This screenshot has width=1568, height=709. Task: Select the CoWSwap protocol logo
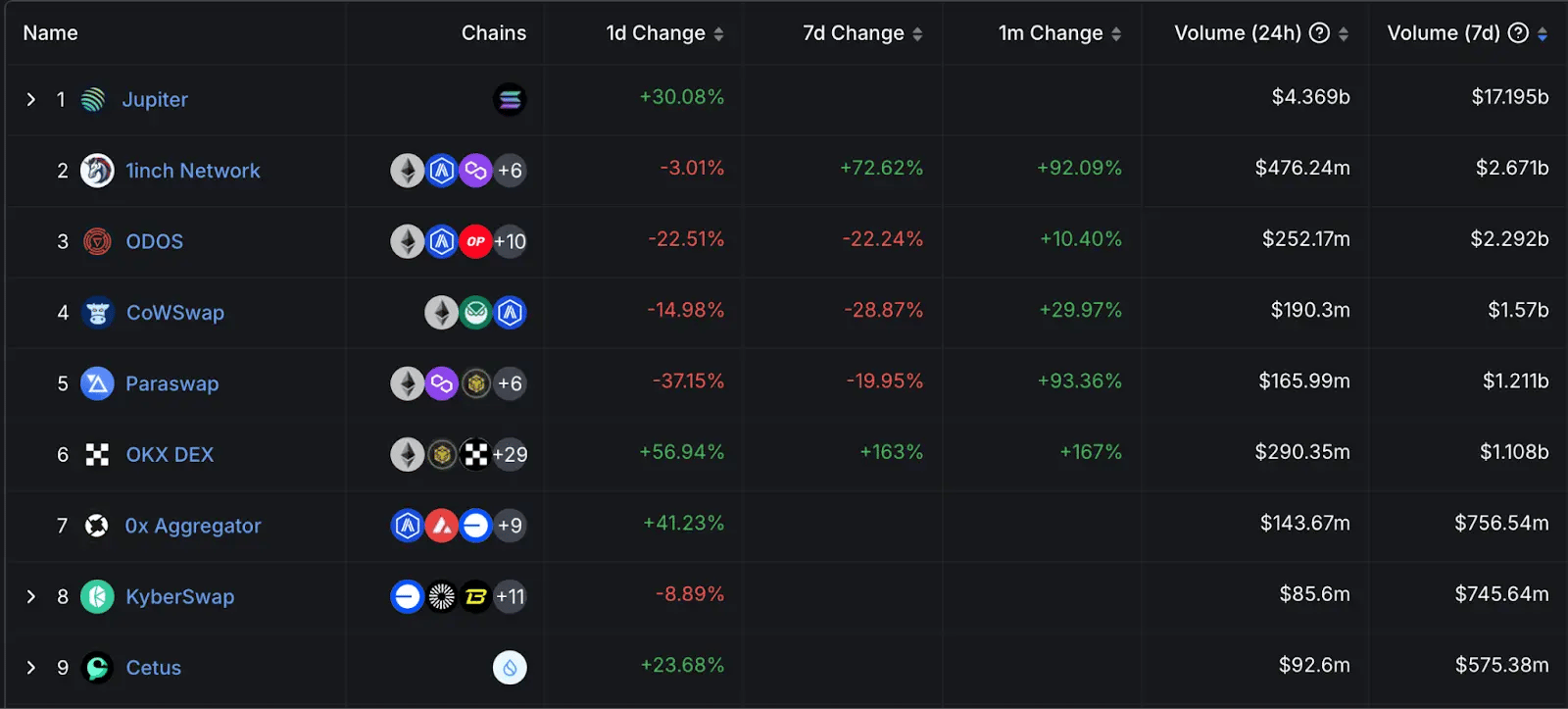[x=97, y=312]
